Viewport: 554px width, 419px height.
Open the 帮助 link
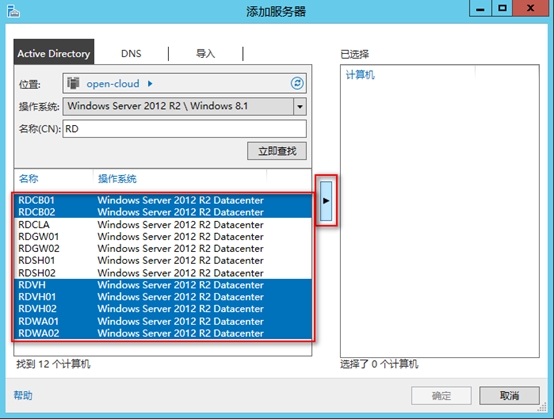tap(23, 395)
